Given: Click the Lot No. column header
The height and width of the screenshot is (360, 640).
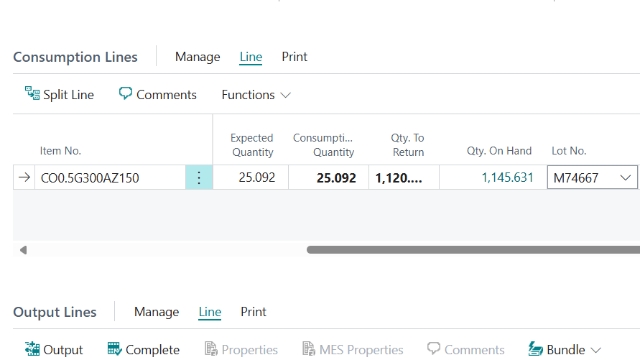Looking at the screenshot, I should coord(569,151).
